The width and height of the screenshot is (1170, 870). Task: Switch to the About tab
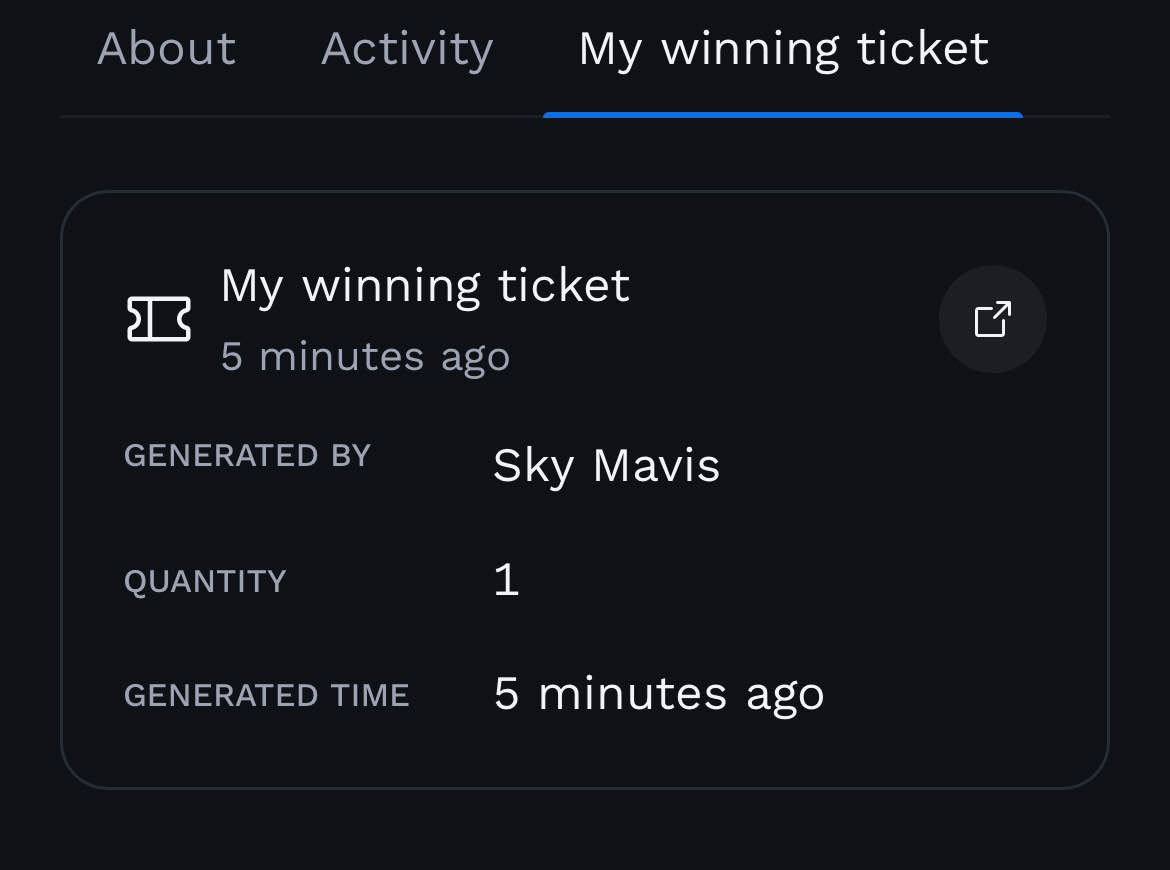pyautogui.click(x=166, y=49)
